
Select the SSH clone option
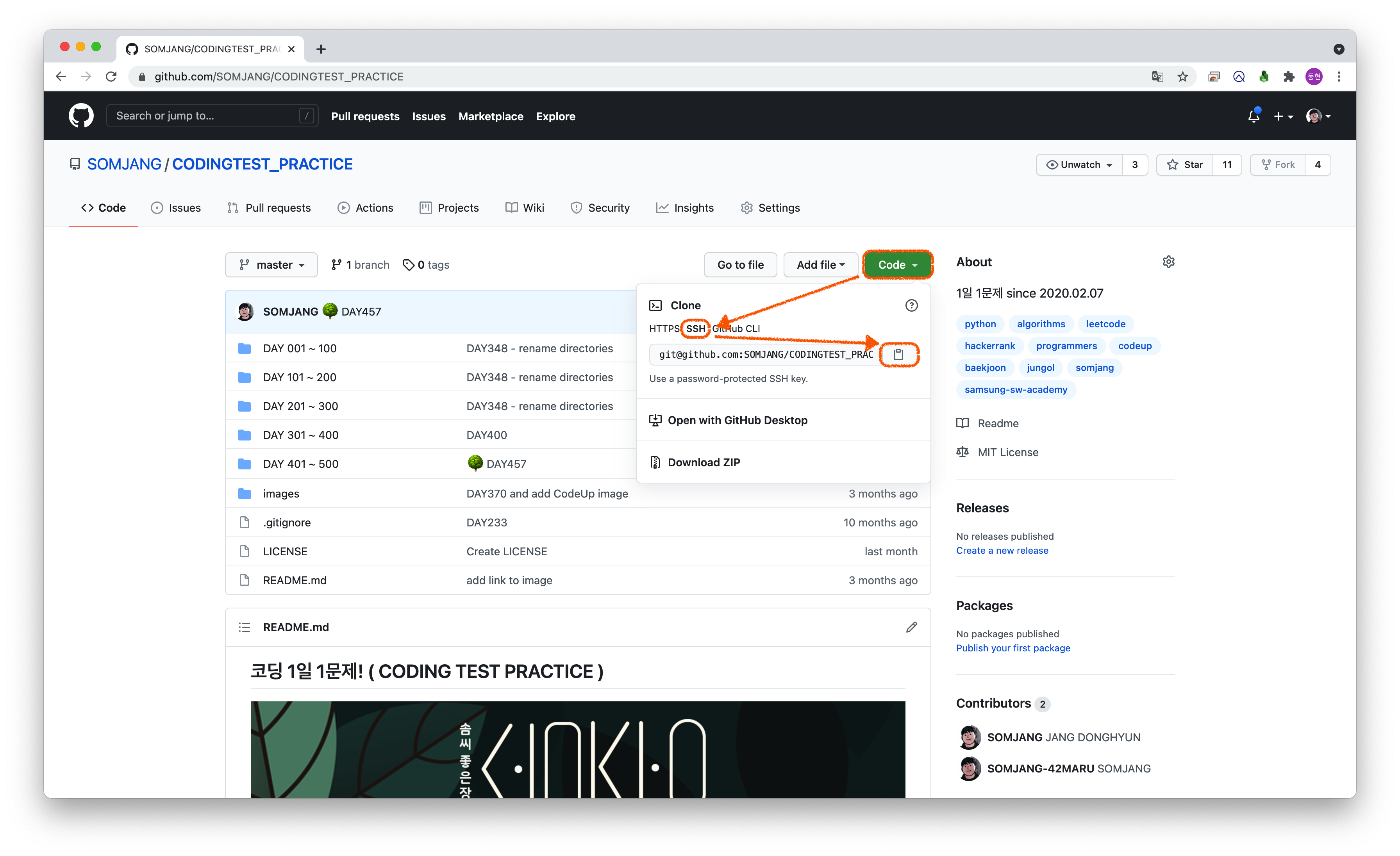[x=695, y=328]
